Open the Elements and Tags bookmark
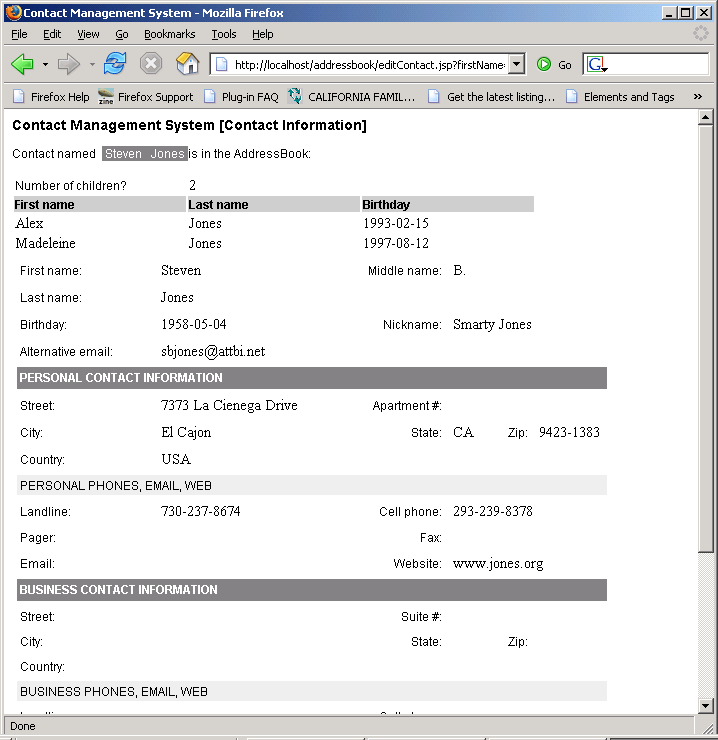Screen dimensions: 718x740 point(619,97)
